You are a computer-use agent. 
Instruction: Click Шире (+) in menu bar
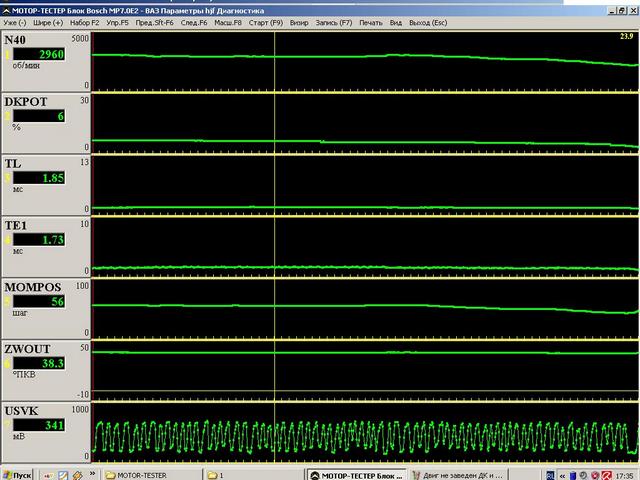pos(47,22)
